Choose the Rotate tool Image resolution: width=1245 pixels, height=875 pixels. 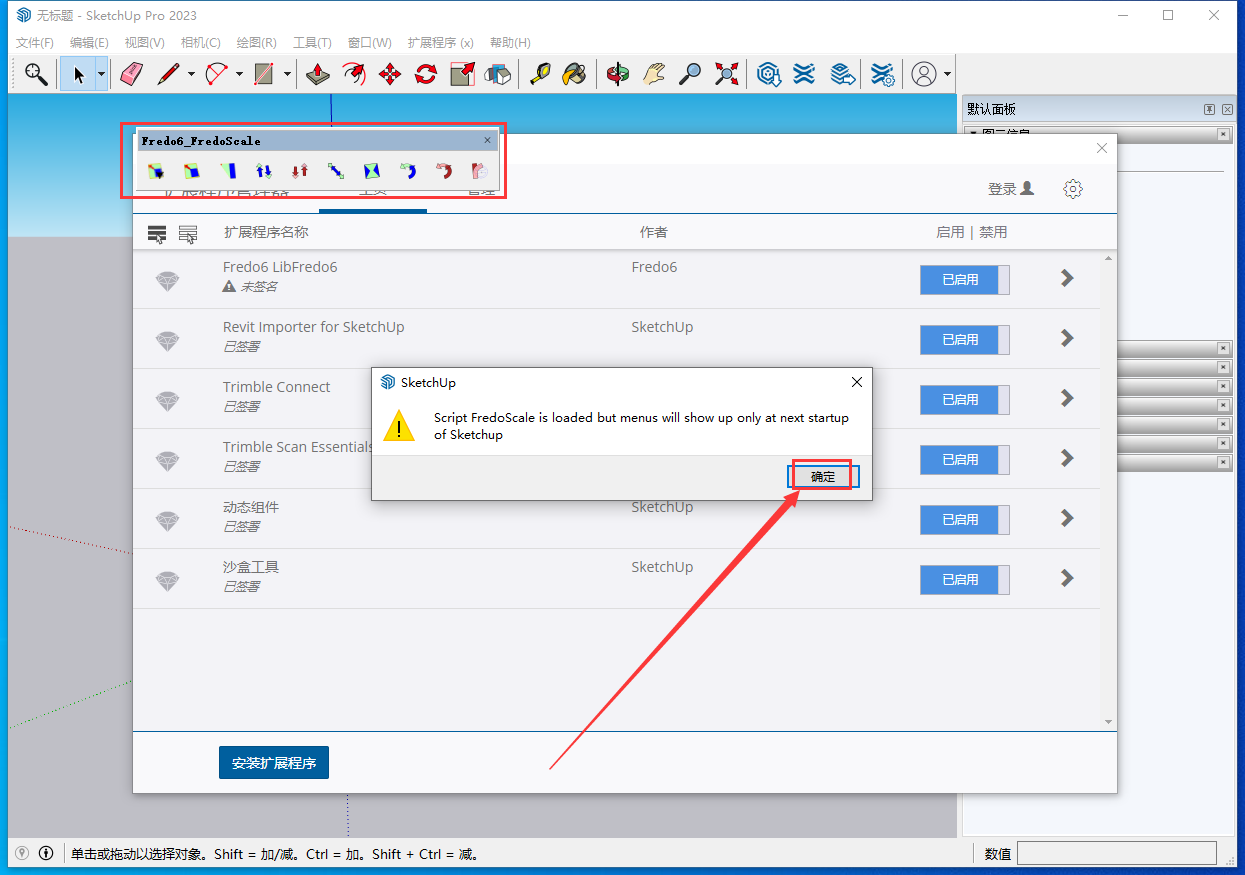(426, 74)
